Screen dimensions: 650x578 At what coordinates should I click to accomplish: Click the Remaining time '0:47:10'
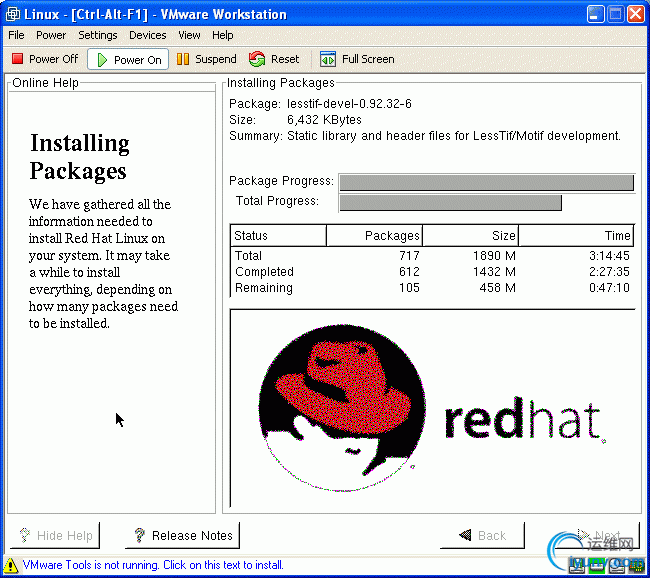[x=609, y=288]
